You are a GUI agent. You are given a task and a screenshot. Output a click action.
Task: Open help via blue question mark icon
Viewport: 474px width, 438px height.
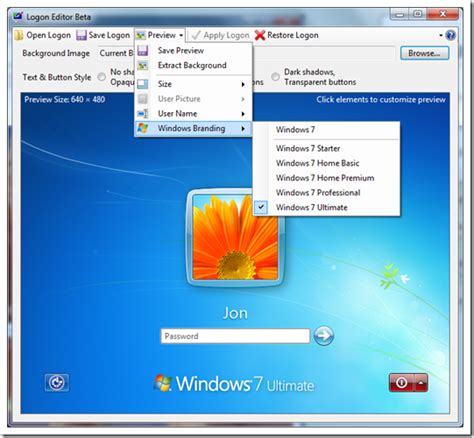tap(450, 35)
